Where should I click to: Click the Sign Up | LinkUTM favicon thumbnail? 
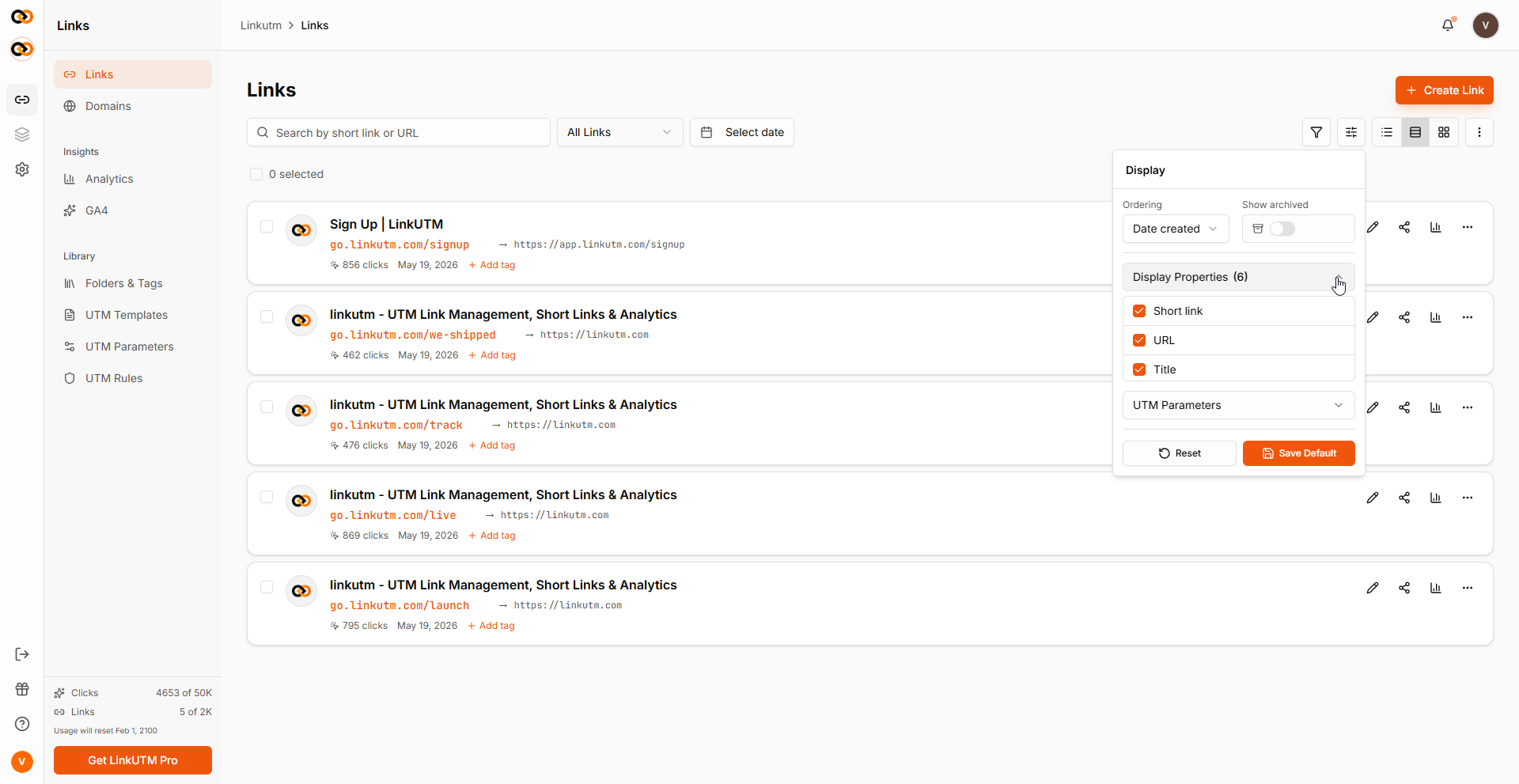(301, 230)
